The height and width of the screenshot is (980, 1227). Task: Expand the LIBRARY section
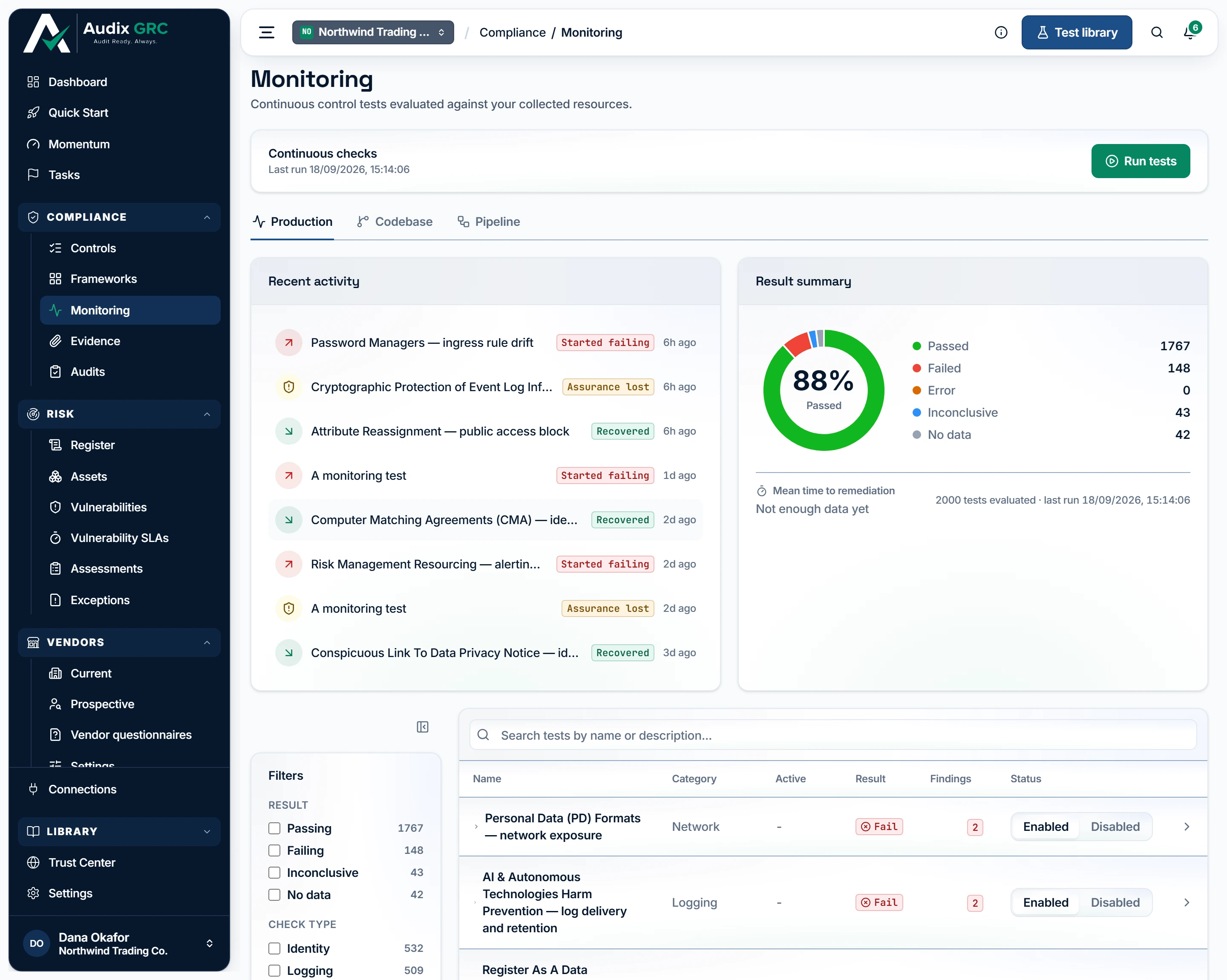tap(119, 831)
